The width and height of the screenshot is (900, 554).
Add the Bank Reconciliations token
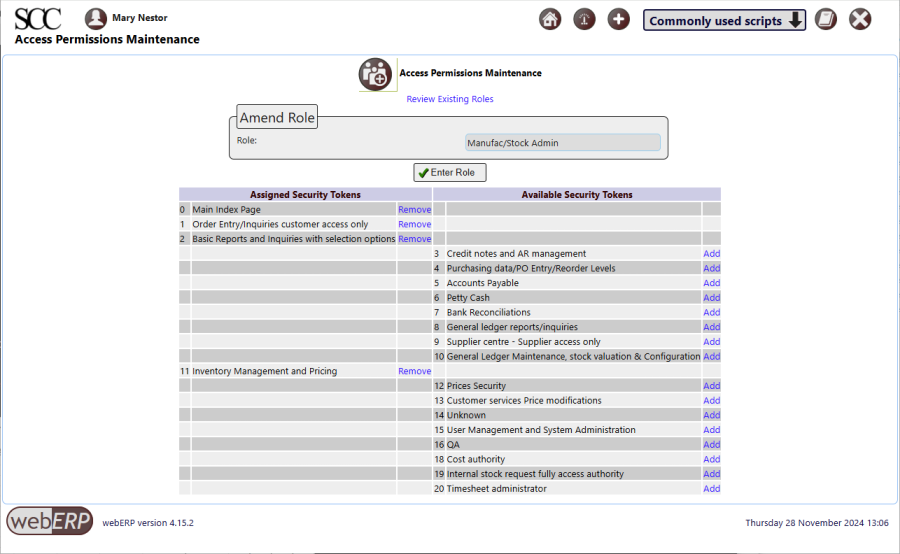pos(712,312)
